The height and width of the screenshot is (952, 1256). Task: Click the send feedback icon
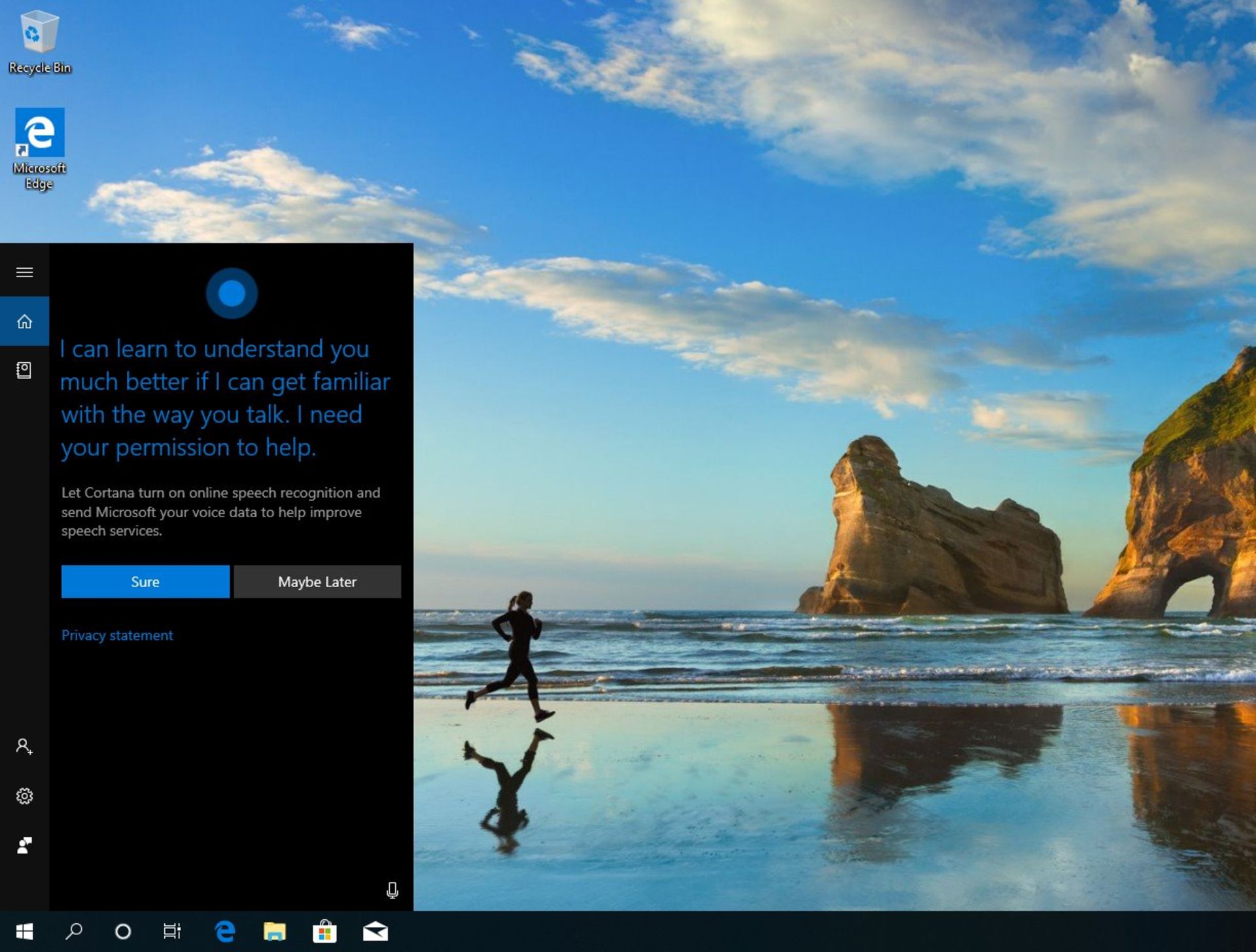coord(25,845)
